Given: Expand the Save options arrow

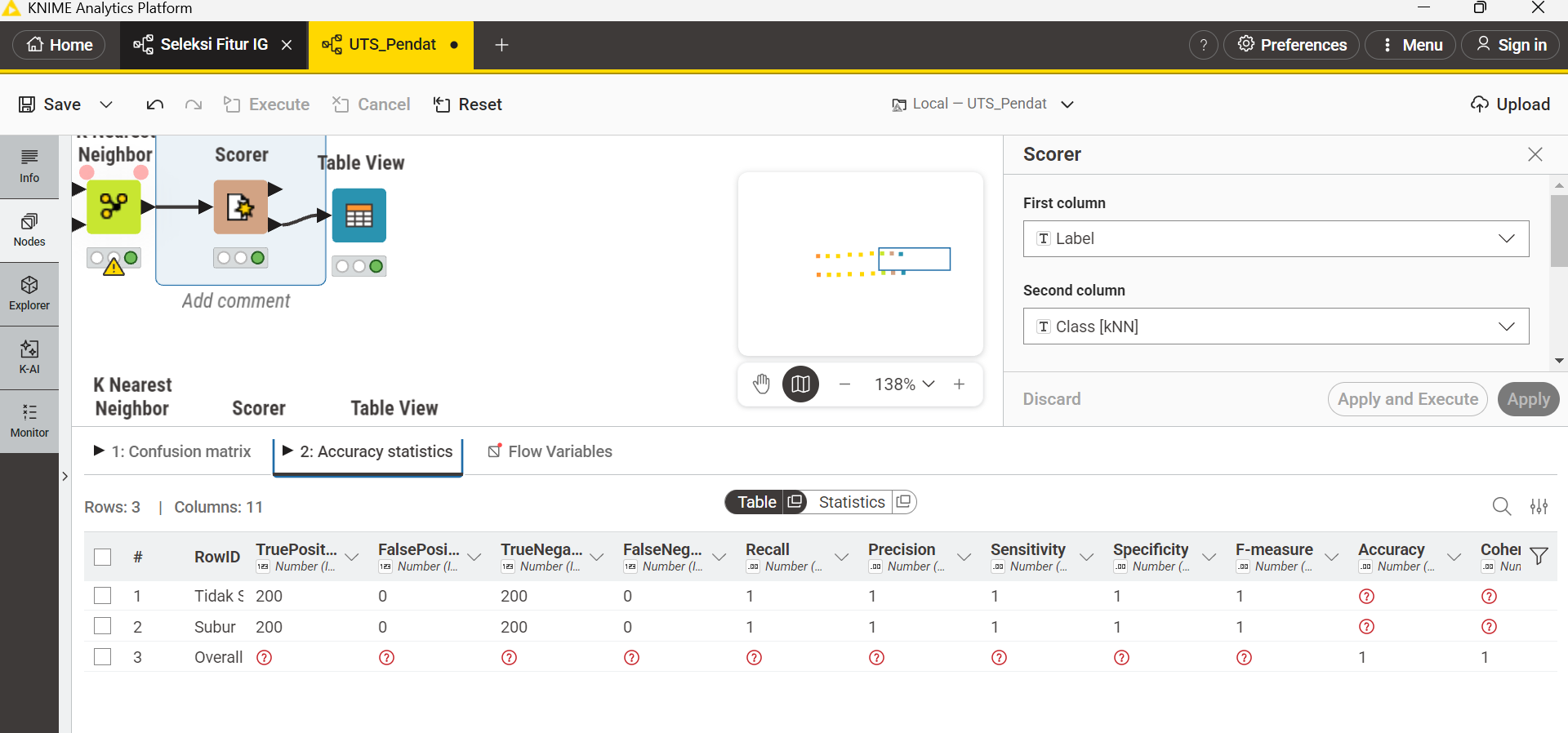Looking at the screenshot, I should pos(106,104).
